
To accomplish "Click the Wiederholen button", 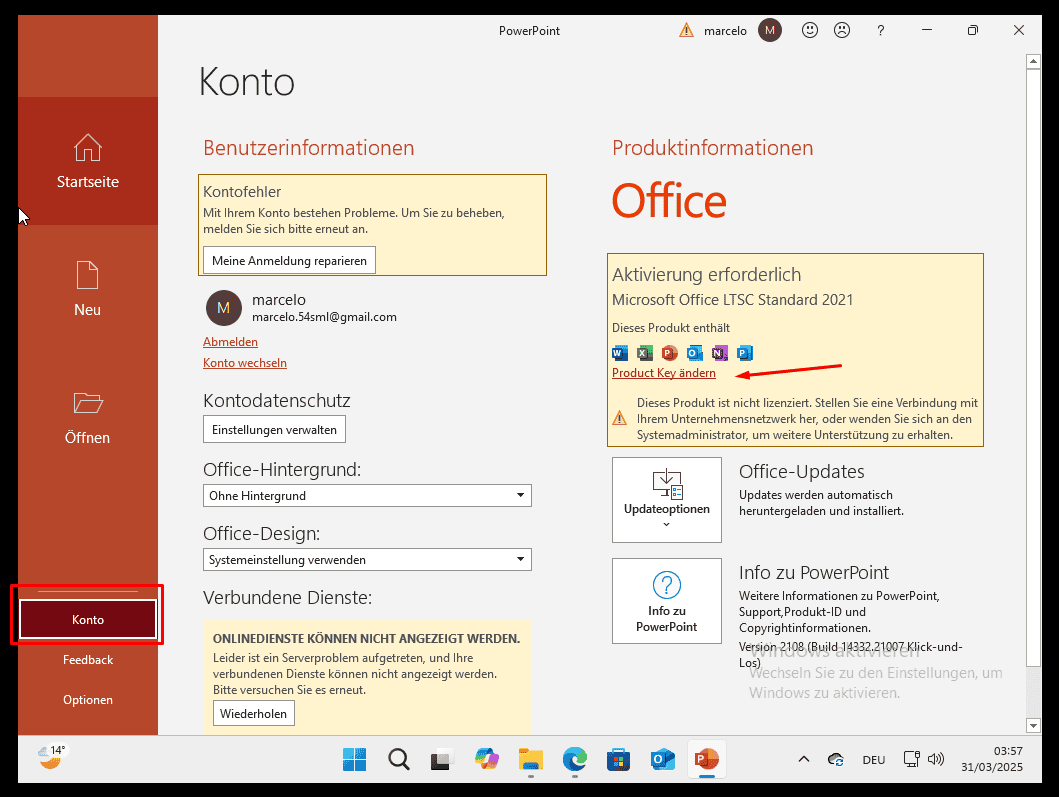I will coord(254,713).
